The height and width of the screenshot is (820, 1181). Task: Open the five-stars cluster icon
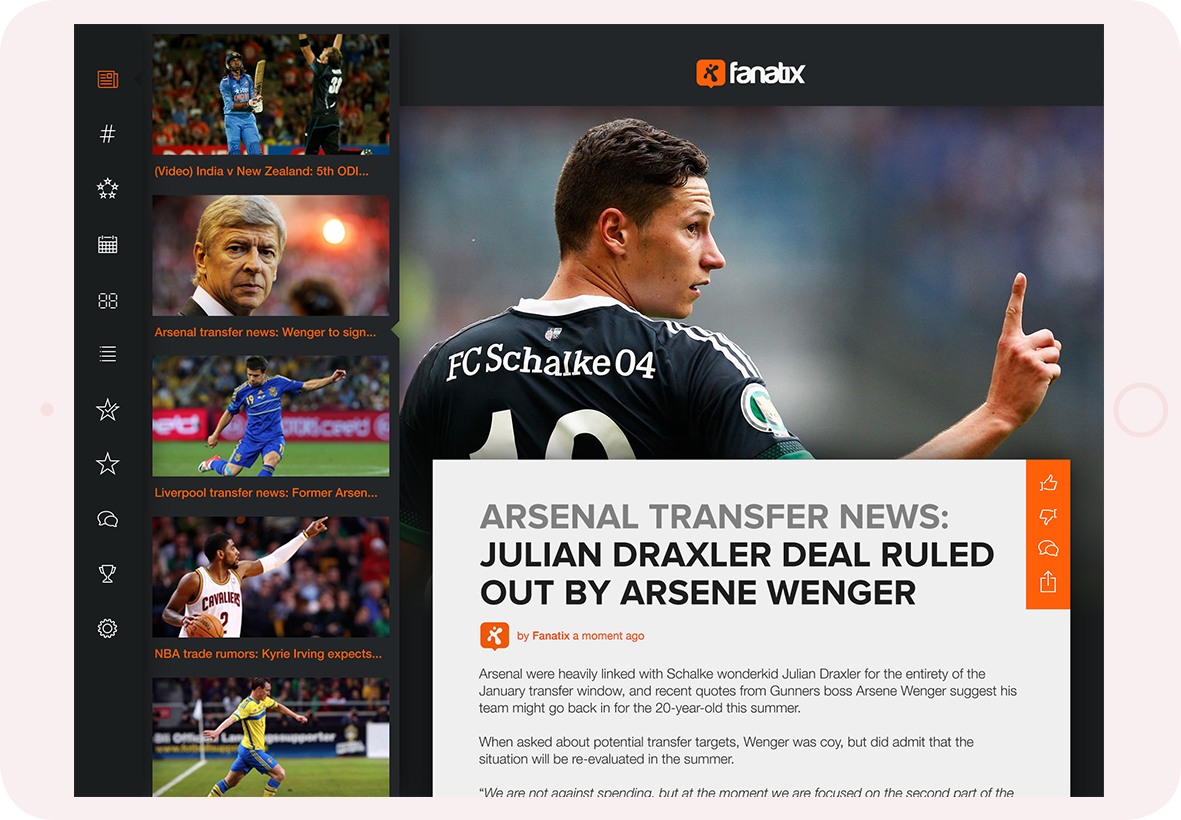[x=108, y=188]
